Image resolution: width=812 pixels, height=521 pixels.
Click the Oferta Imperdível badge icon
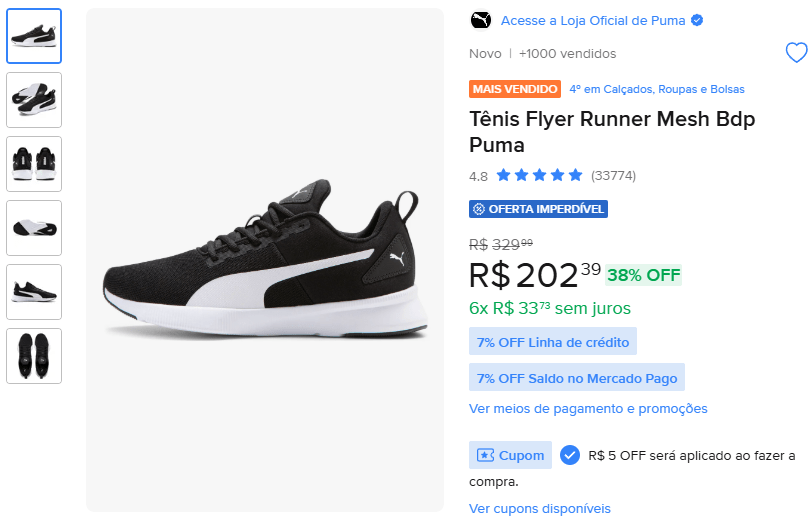tap(479, 209)
